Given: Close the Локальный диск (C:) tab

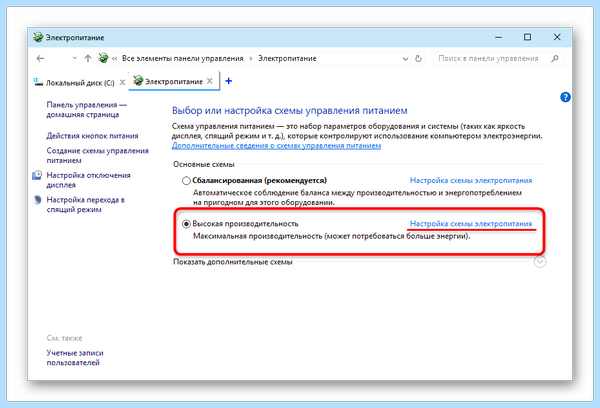Looking at the screenshot, I should pyautogui.click(x=122, y=82).
